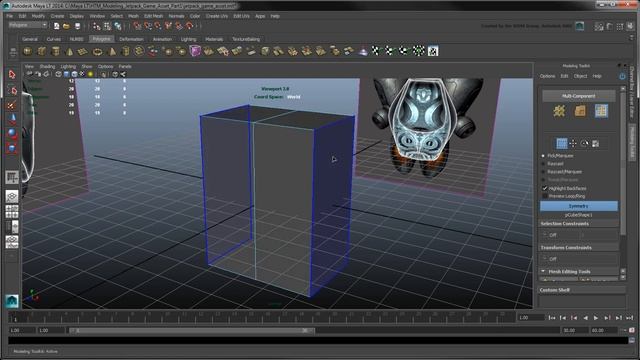The height and width of the screenshot is (360, 640).
Task: Select face selection mode orange icon
Action: click(580, 111)
